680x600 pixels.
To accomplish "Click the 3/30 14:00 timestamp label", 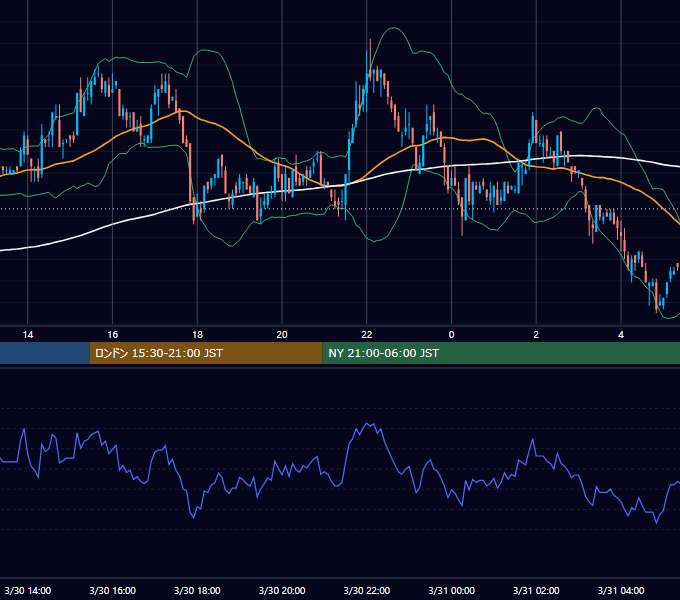I will pos(28,590).
